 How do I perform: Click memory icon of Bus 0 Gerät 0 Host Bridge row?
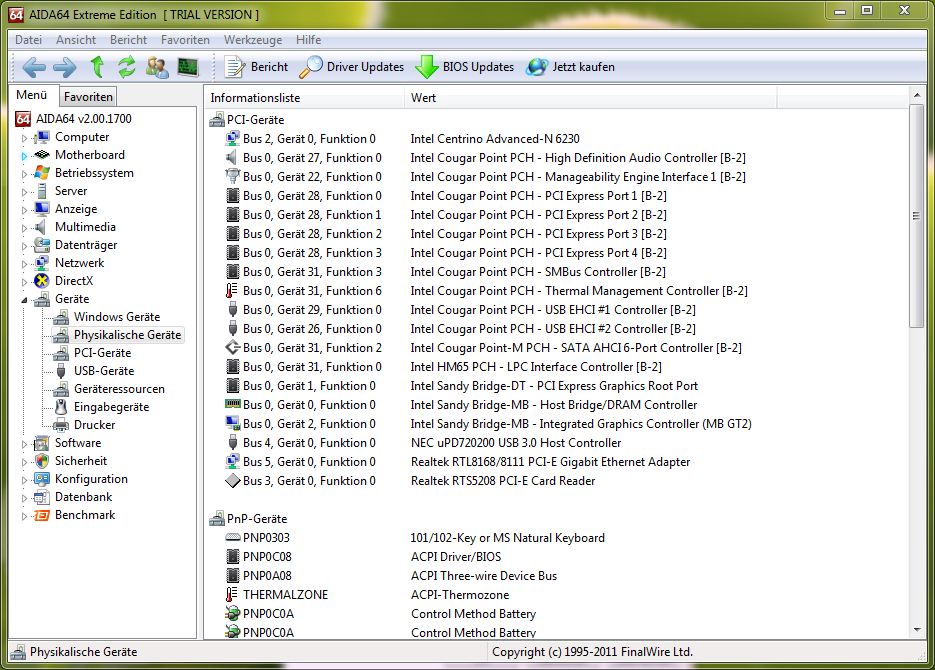tap(233, 405)
